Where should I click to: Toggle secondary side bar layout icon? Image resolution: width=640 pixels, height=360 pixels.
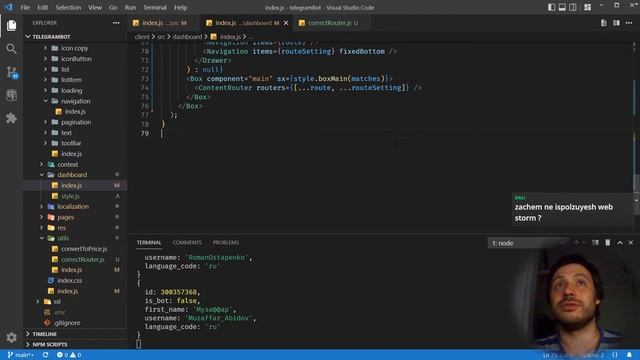[573, 7]
